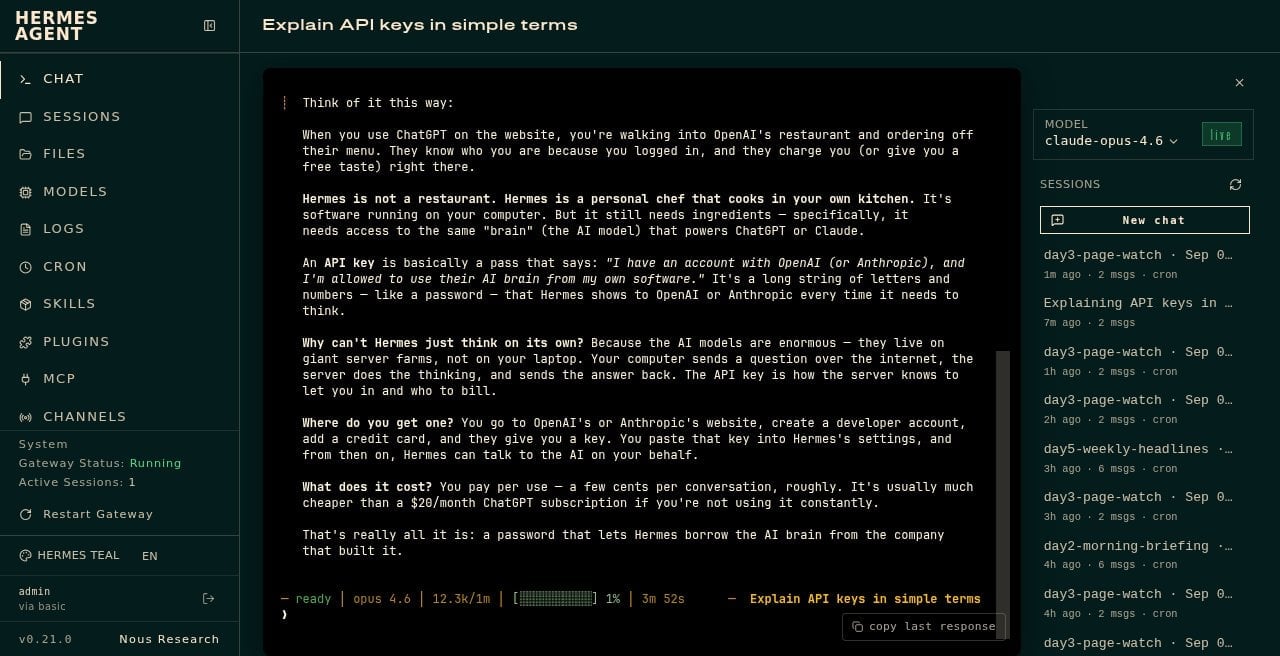This screenshot has height=656, width=1280.
Task: Open the Skills page
Action: tap(119, 304)
